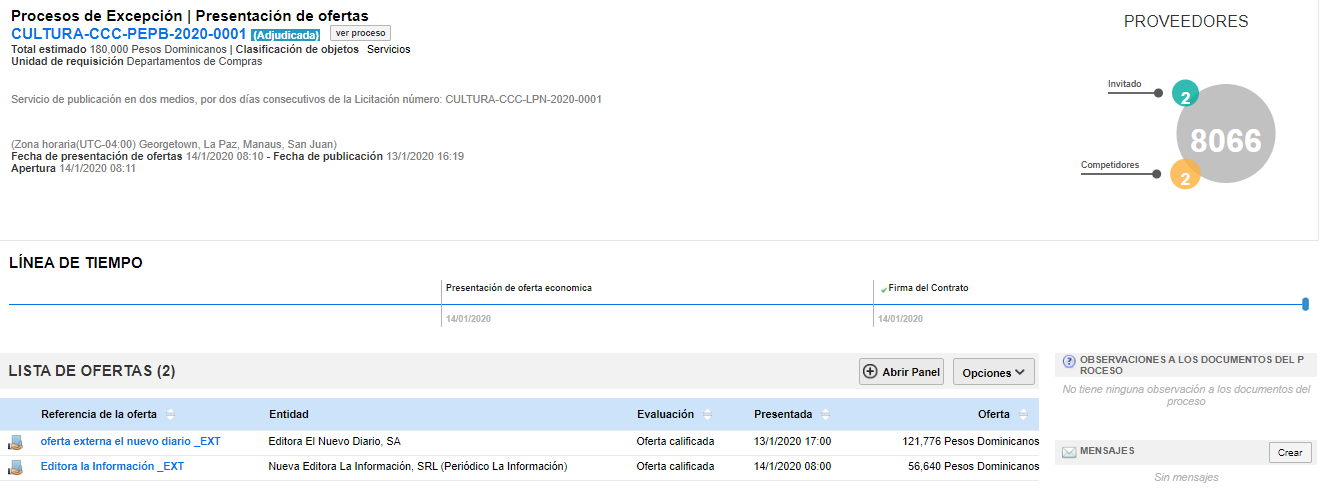Click the teal Invitado count bubble
Image resolution: width=1331 pixels, height=488 pixels.
tap(1185, 96)
